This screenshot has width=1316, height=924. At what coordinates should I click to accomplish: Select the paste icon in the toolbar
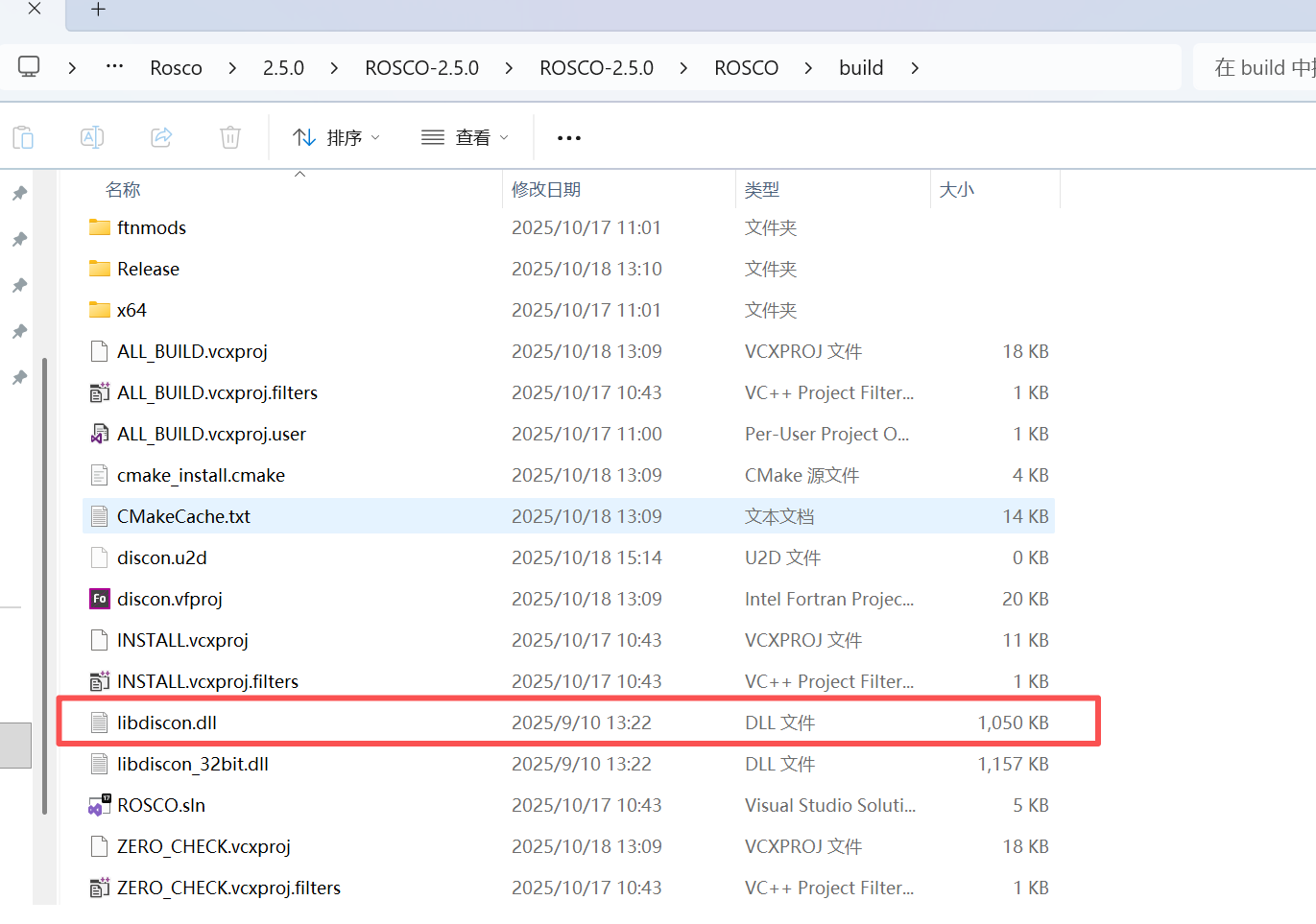[x=23, y=136]
